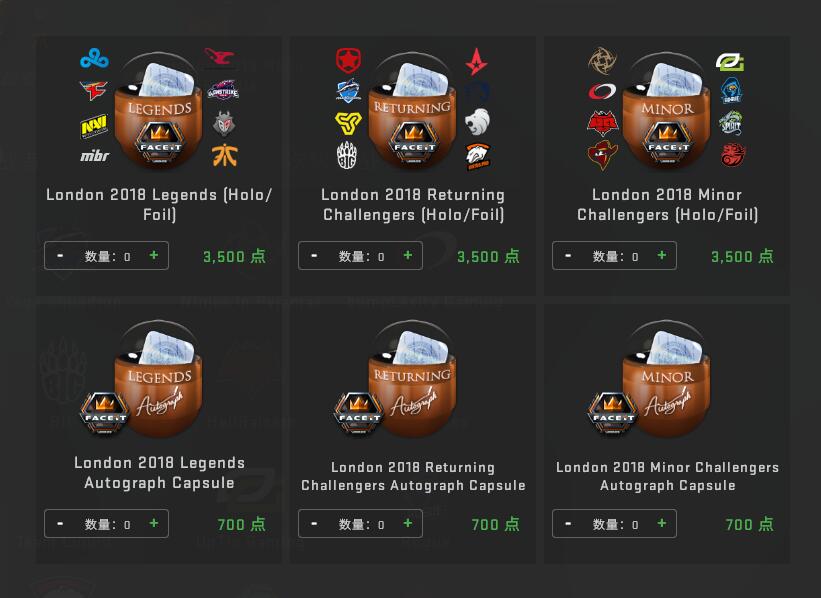Increase Legends Autograph Capsule quantity
The height and width of the screenshot is (598, 821).
[x=154, y=523]
